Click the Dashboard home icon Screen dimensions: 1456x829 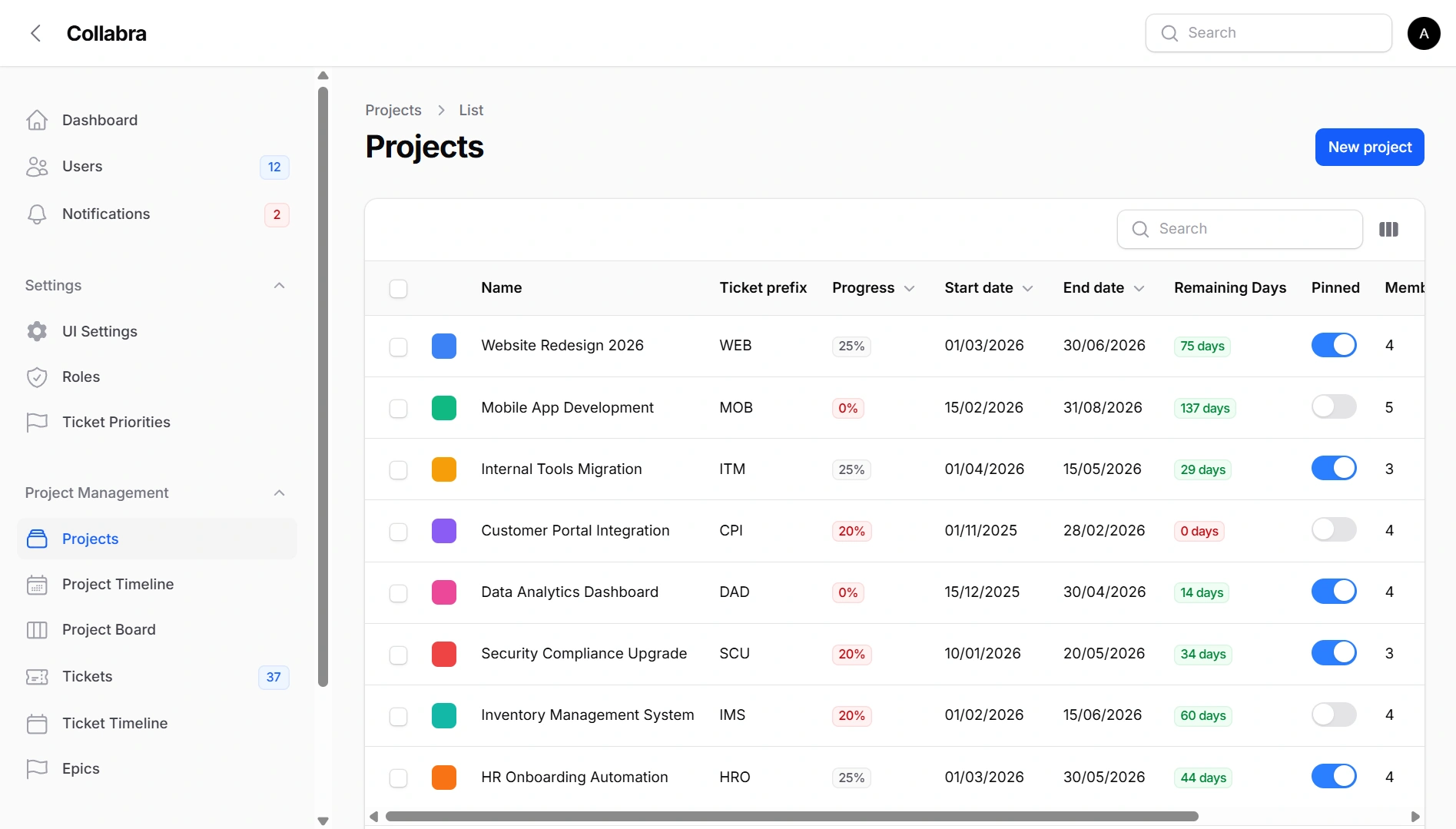click(37, 120)
